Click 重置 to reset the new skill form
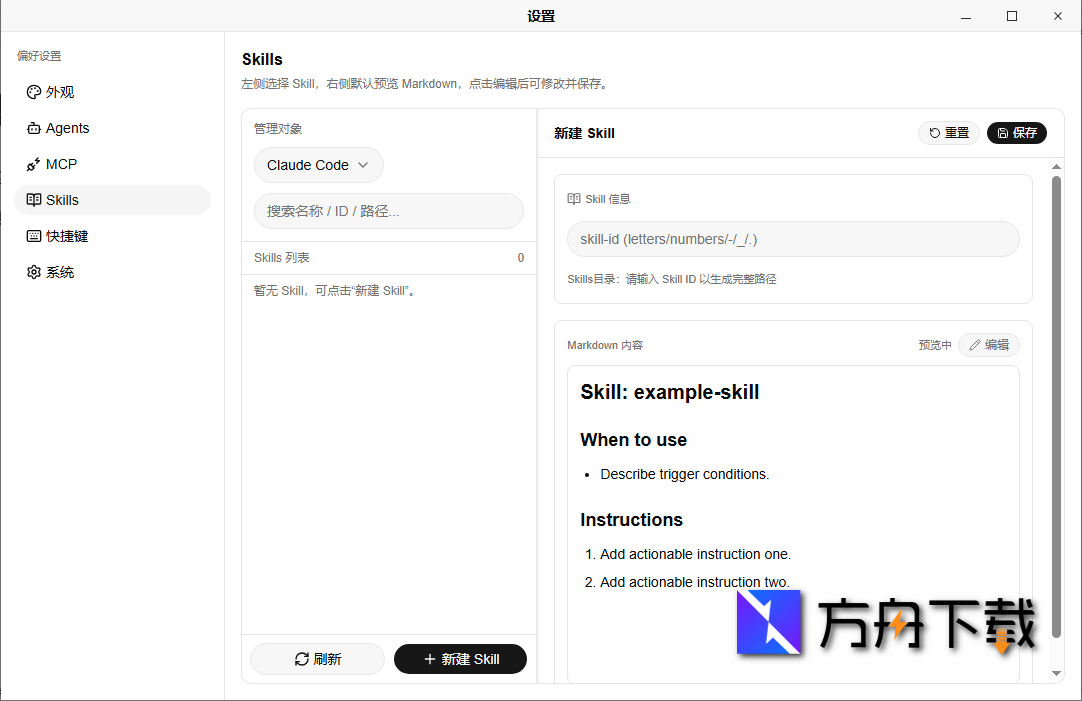1082x701 pixels. 948,132
